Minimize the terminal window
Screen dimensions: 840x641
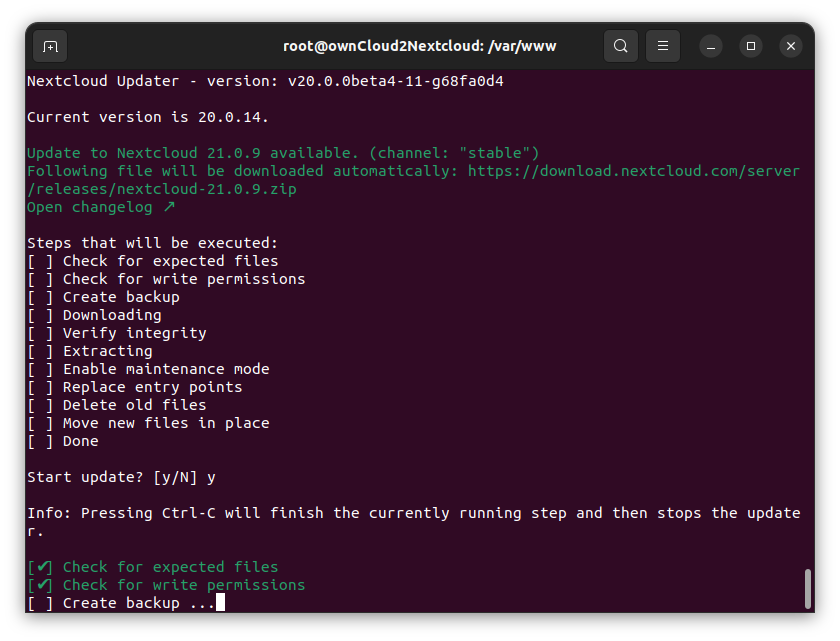(x=711, y=47)
